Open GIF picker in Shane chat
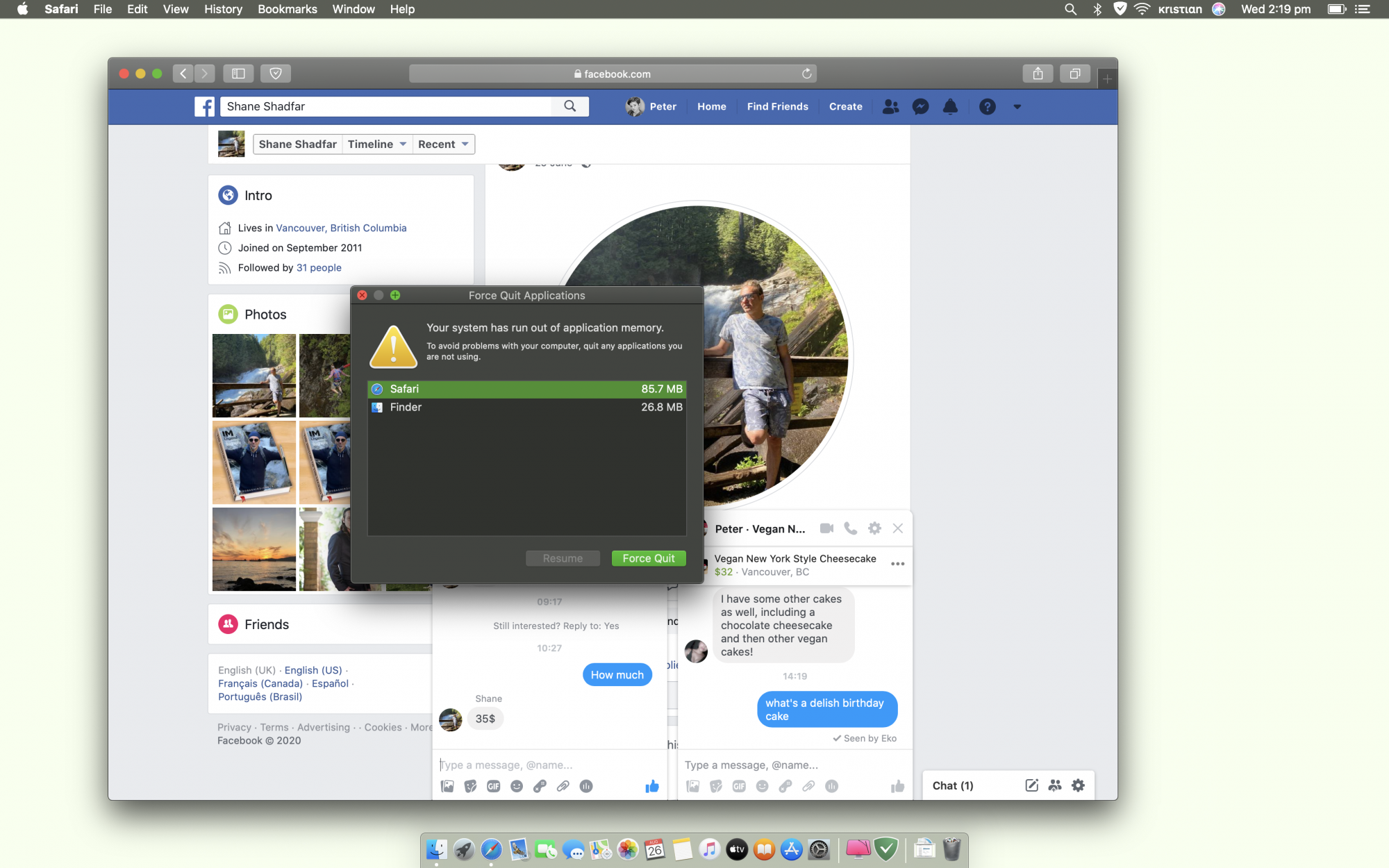The image size is (1389, 868). (x=494, y=786)
